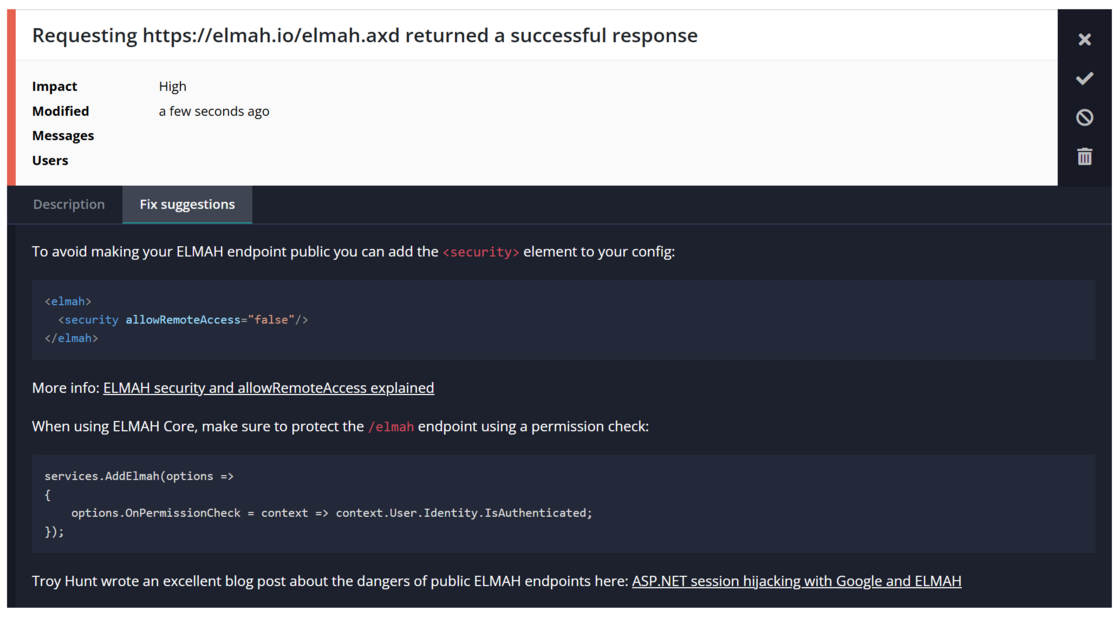Click the allowRemoteAccess="false" code line
The image size is (1120, 618).
coord(183,320)
